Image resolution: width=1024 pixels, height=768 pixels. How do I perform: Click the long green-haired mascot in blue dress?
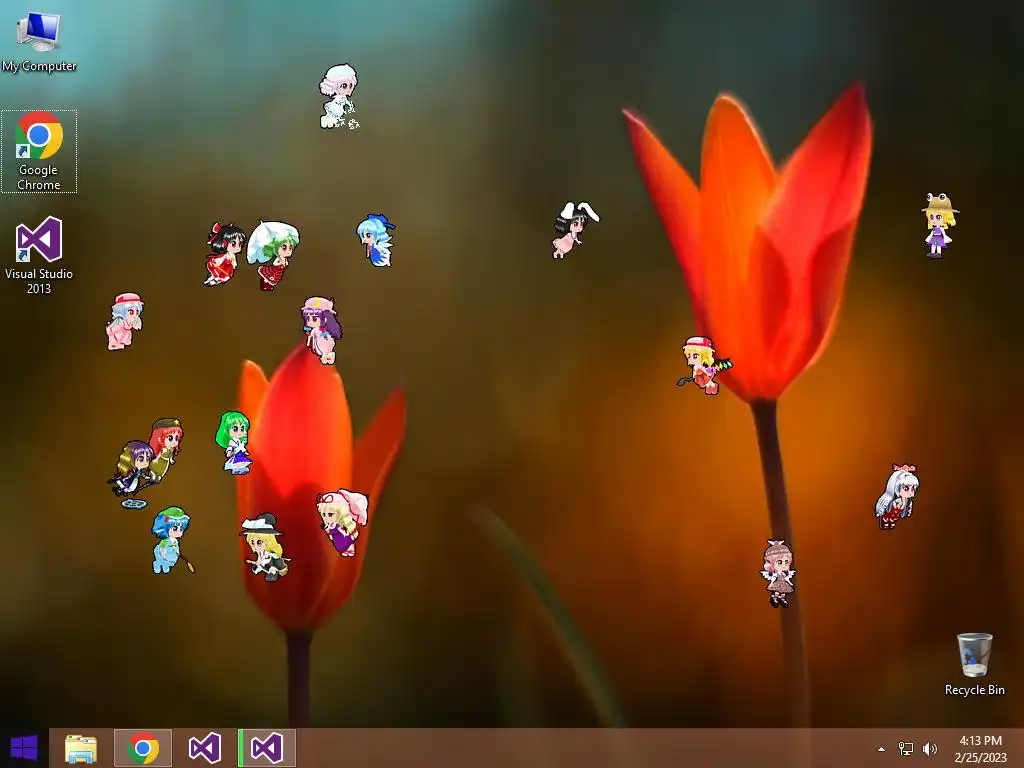point(234,442)
